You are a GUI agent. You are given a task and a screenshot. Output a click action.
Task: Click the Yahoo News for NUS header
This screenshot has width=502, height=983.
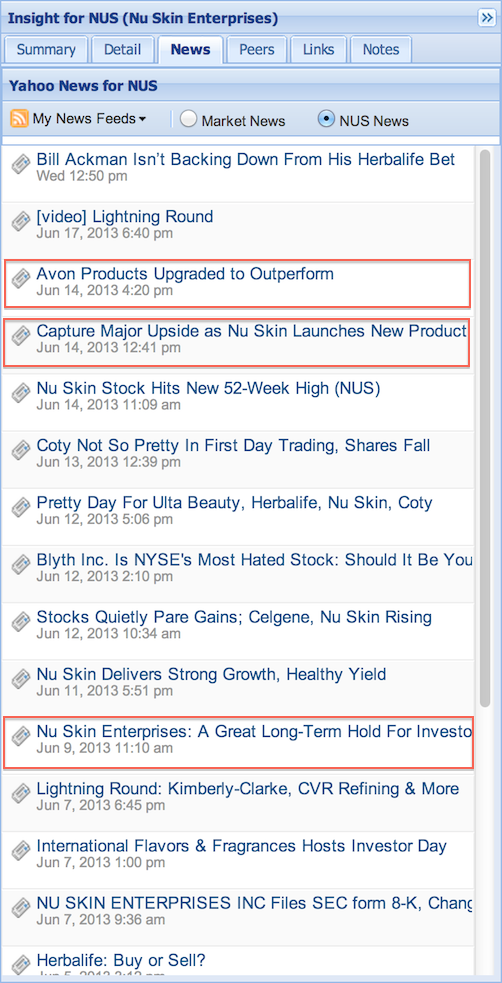pos(83,86)
